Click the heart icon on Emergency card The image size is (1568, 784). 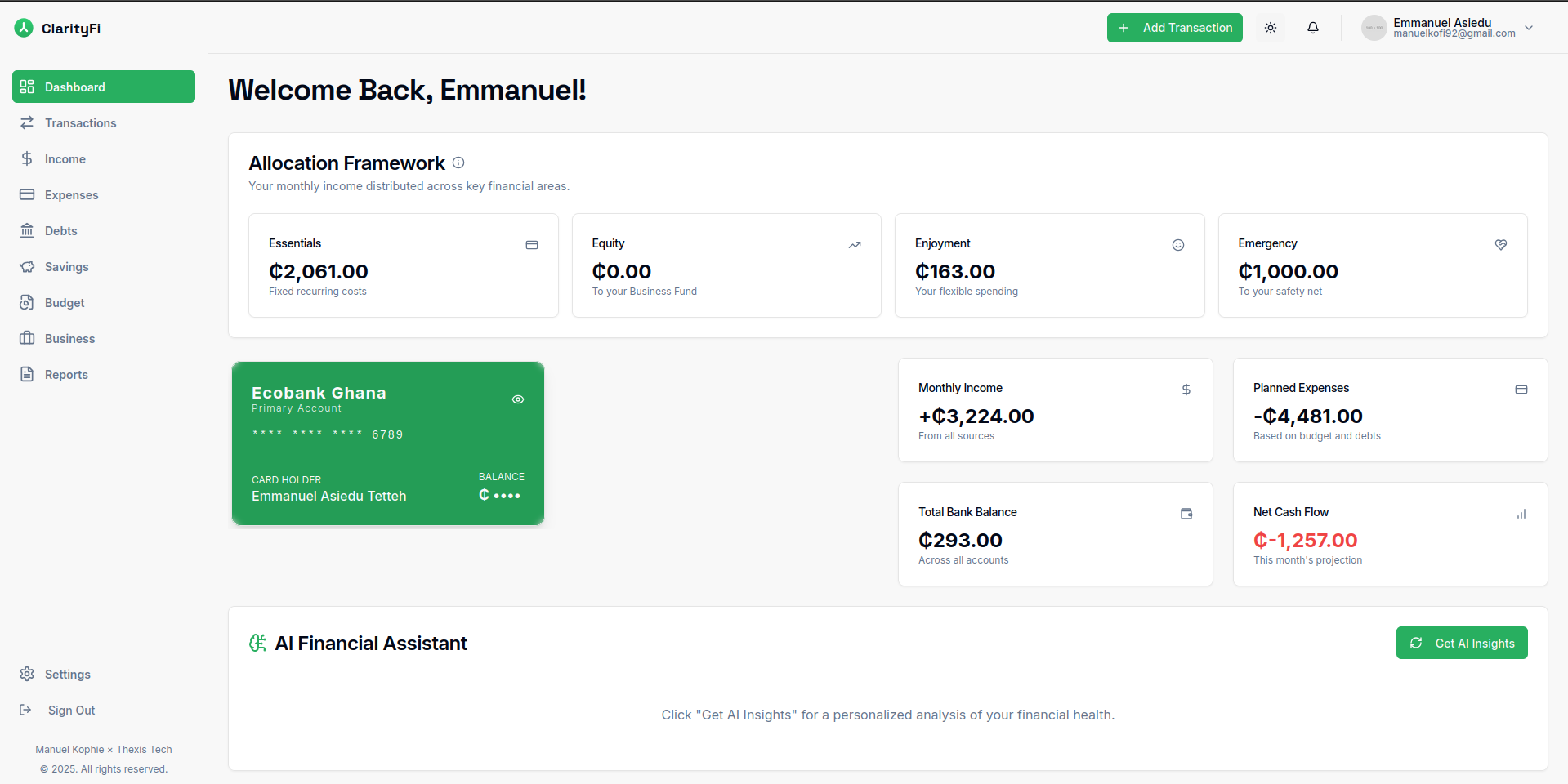coord(1500,245)
